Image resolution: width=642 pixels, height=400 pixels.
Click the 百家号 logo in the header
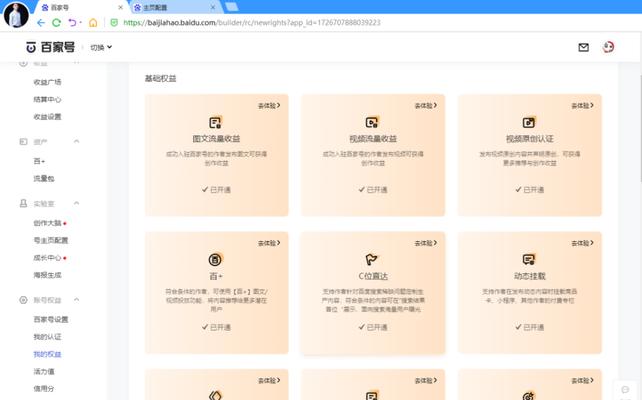click(x=50, y=47)
